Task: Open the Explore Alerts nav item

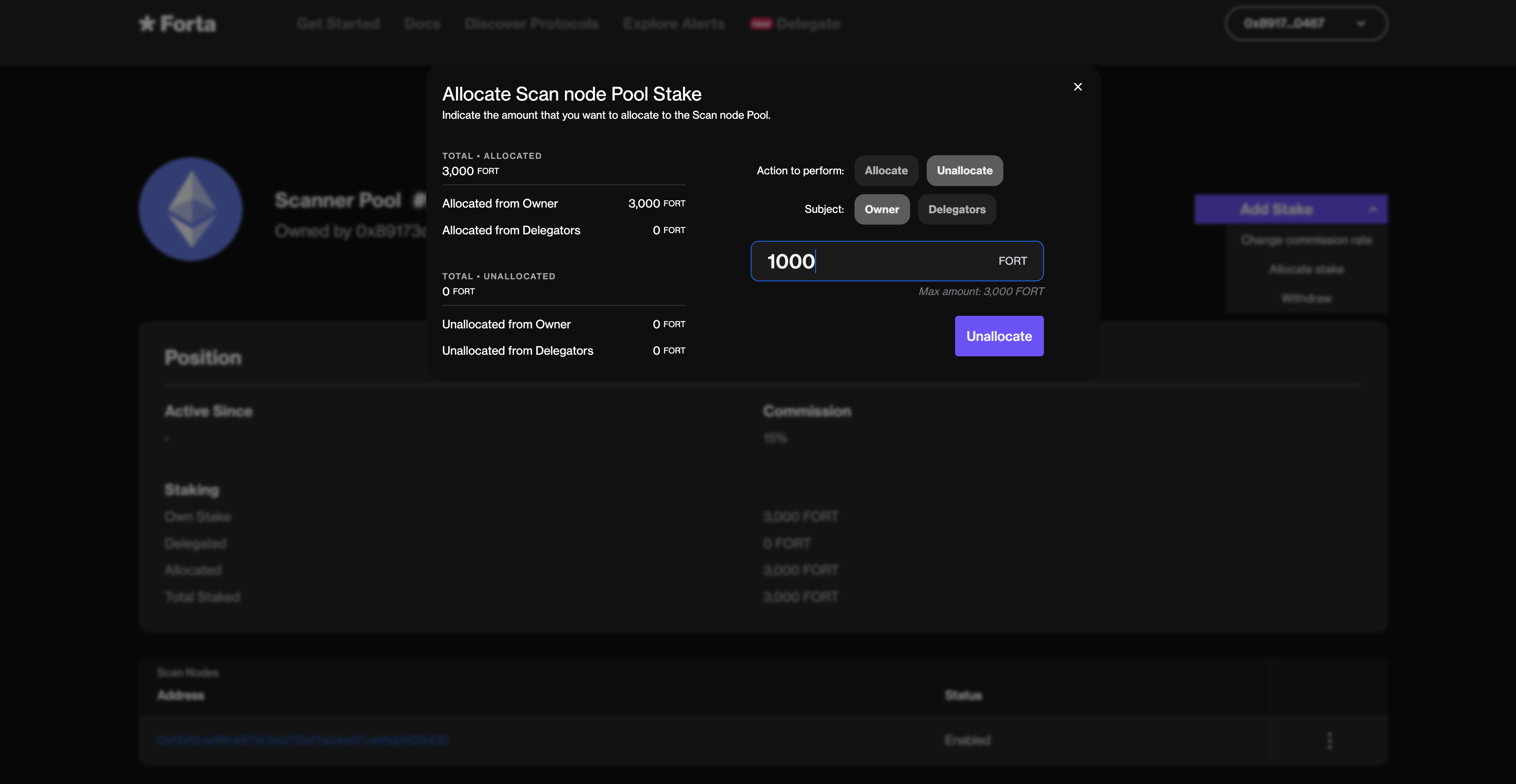Action: pyautogui.click(x=674, y=24)
